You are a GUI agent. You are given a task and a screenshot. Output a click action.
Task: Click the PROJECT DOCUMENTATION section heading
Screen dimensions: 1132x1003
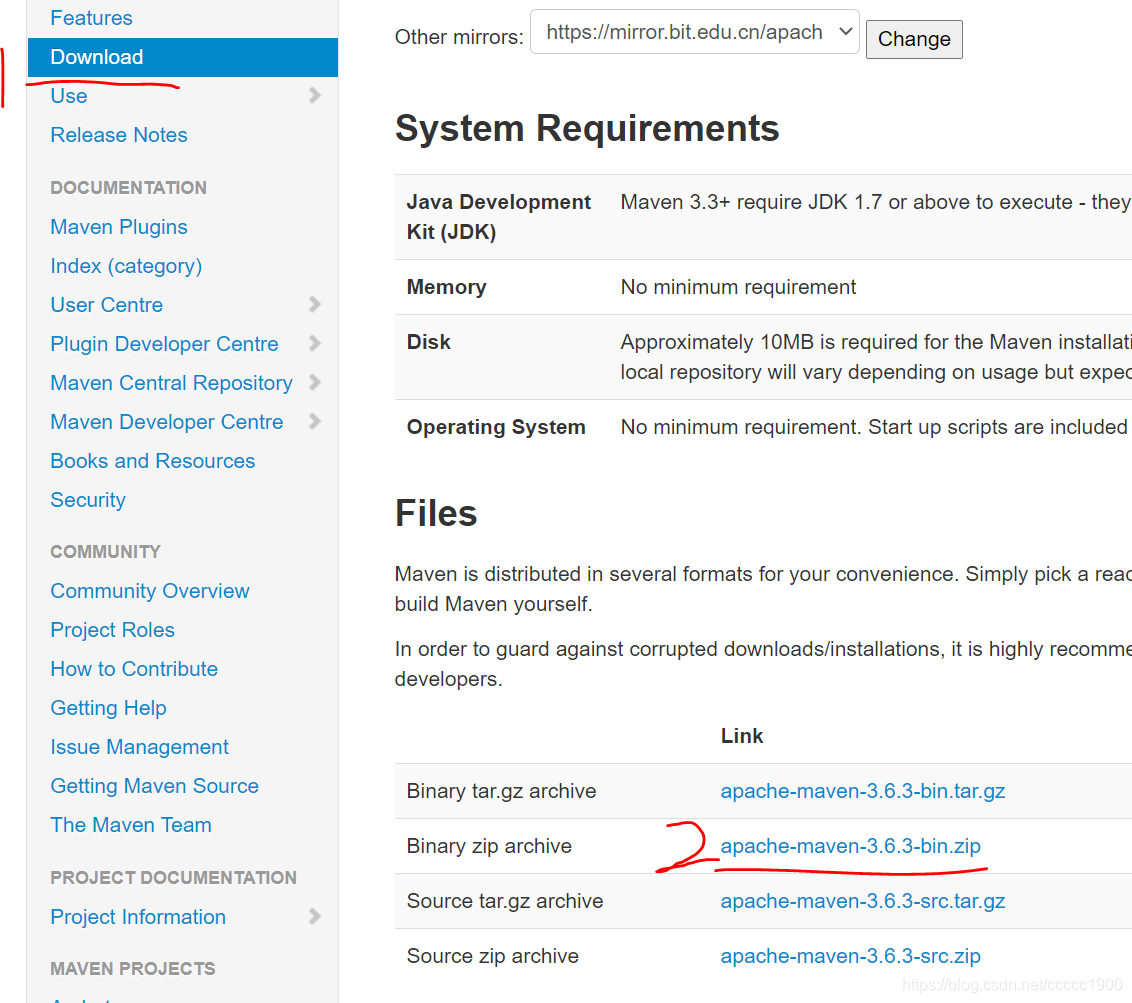tap(173, 878)
